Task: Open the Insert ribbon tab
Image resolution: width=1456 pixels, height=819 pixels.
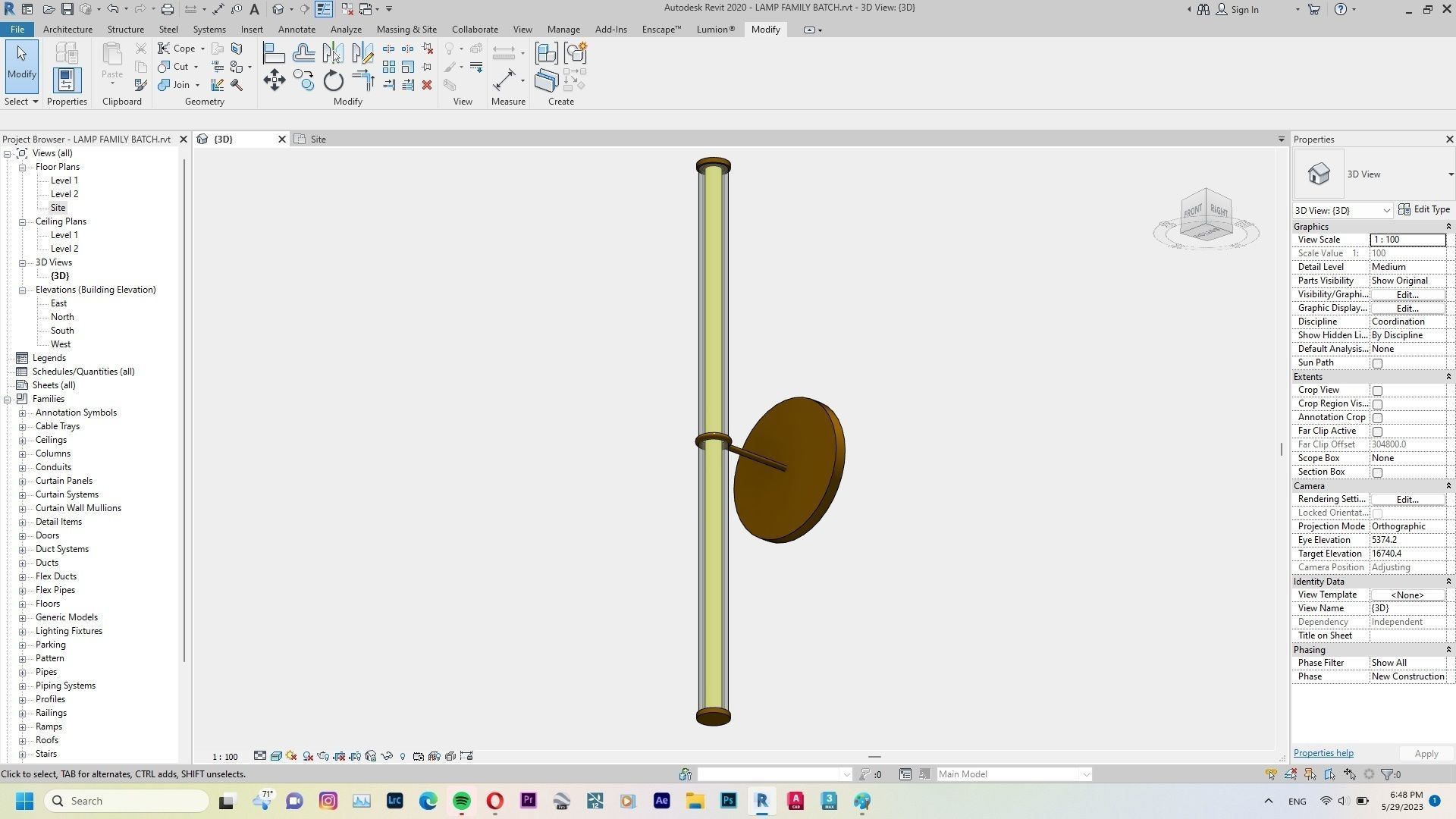Action: click(x=252, y=30)
